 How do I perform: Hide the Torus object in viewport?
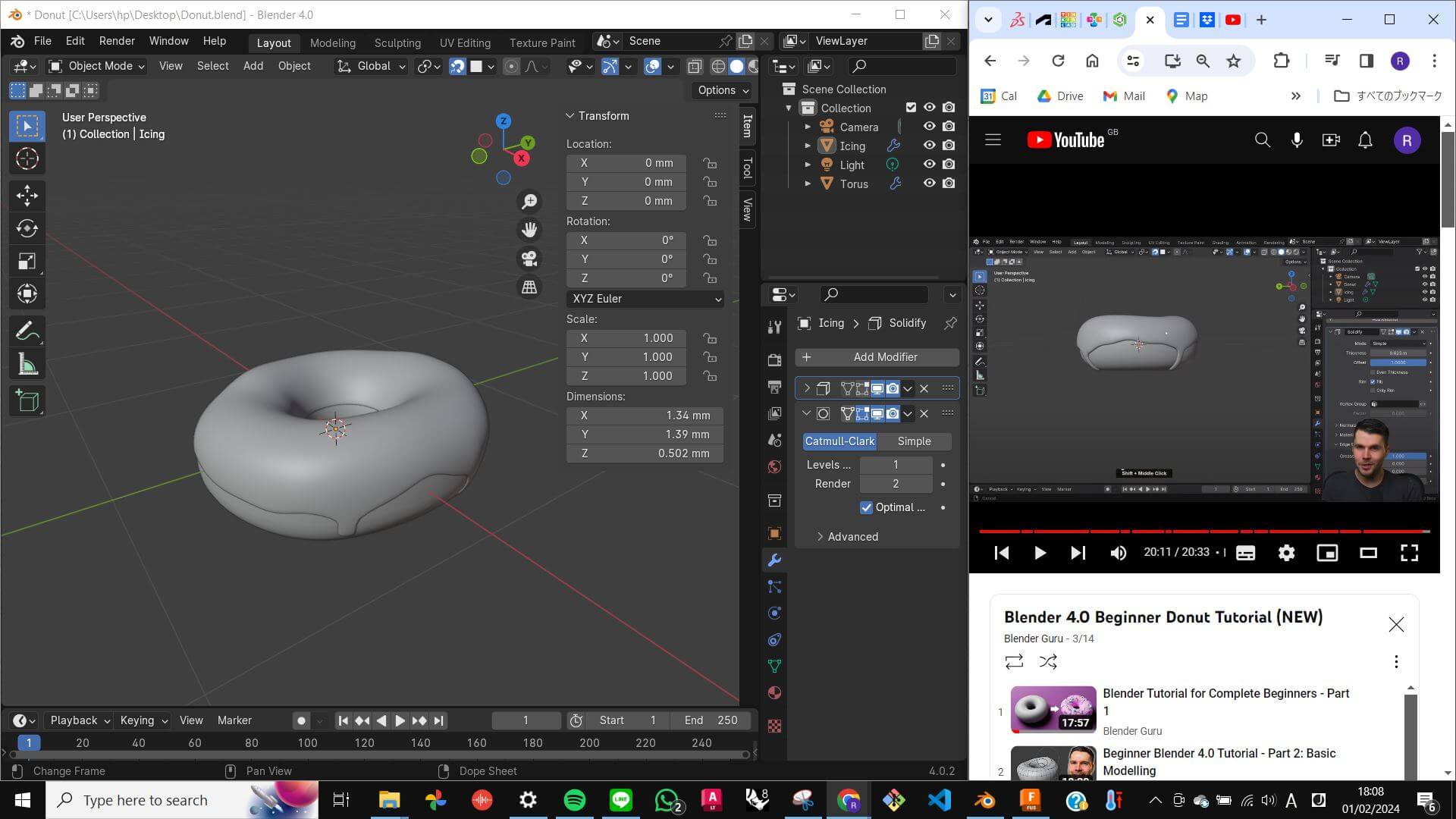tap(929, 184)
